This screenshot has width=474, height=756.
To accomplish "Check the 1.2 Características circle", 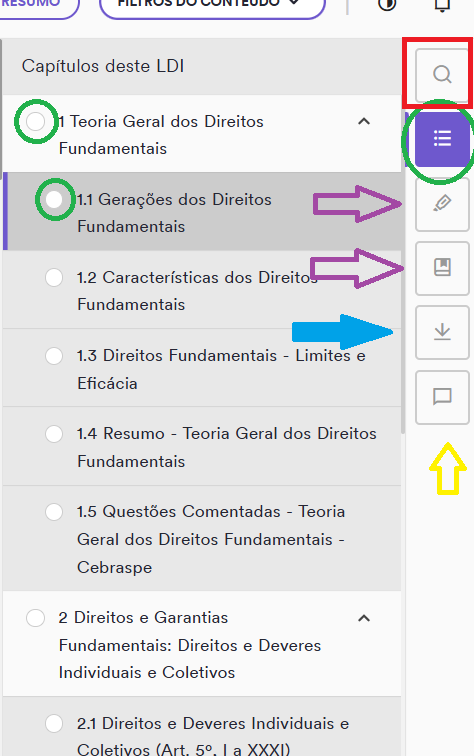I will (x=54, y=277).
